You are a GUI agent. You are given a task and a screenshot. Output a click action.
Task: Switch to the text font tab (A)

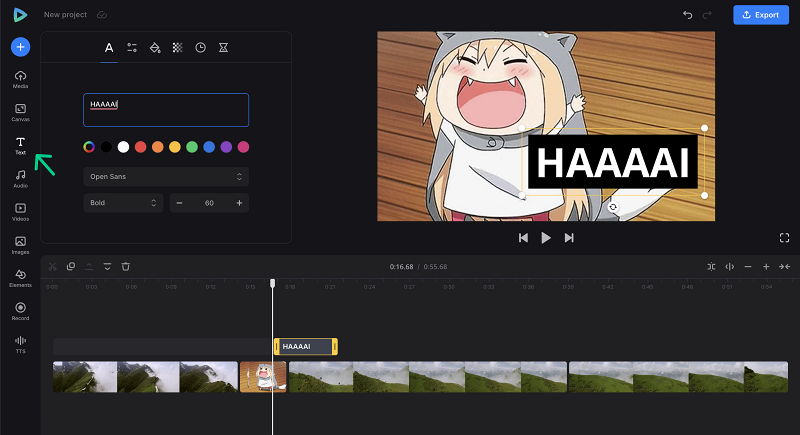[x=109, y=48]
